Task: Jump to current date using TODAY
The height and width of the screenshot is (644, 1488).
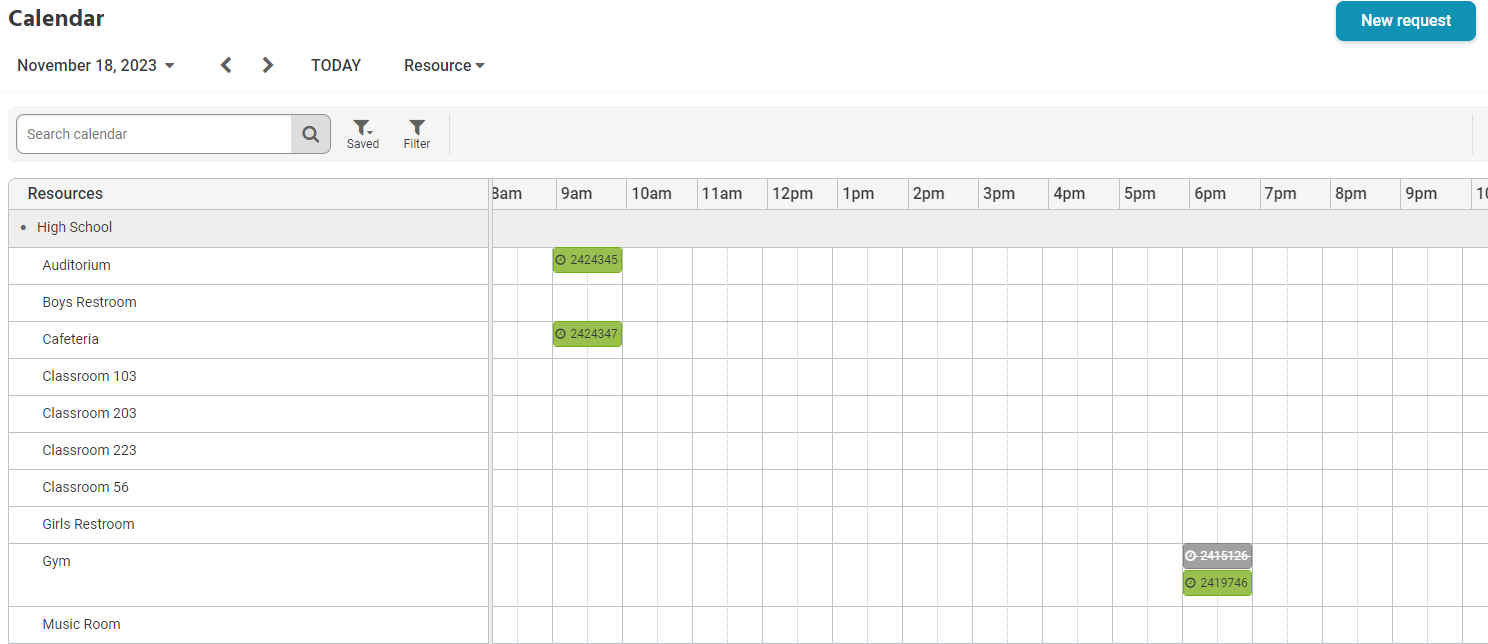Action: coord(336,64)
